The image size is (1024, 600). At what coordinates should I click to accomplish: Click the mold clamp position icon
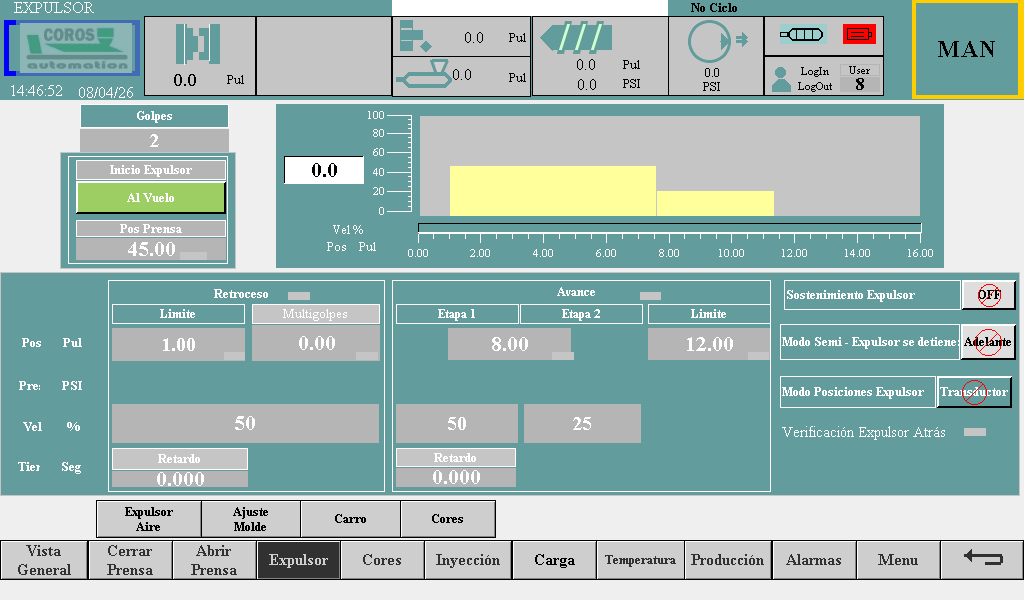pos(197,44)
